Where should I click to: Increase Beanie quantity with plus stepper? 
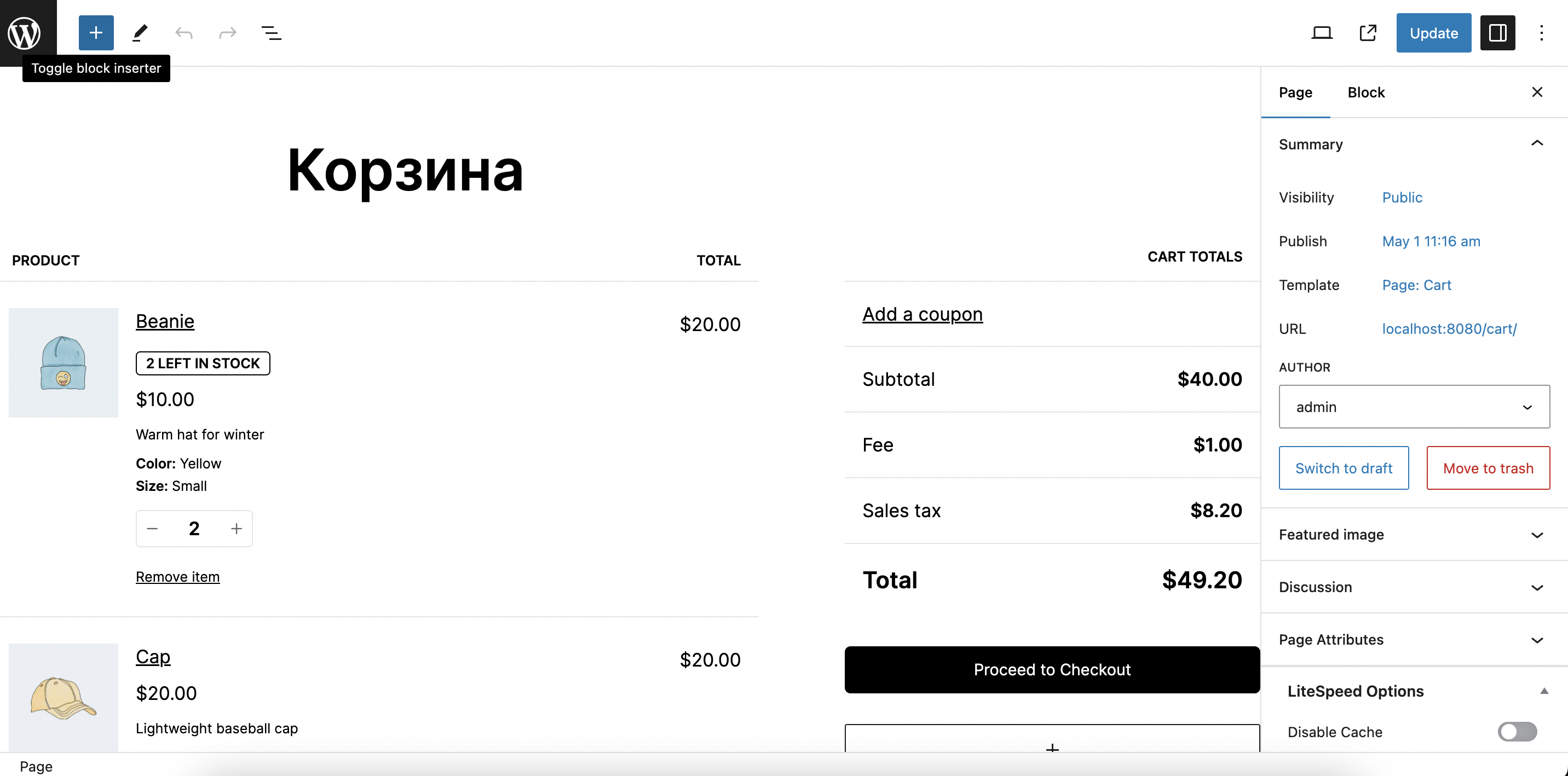pos(236,528)
